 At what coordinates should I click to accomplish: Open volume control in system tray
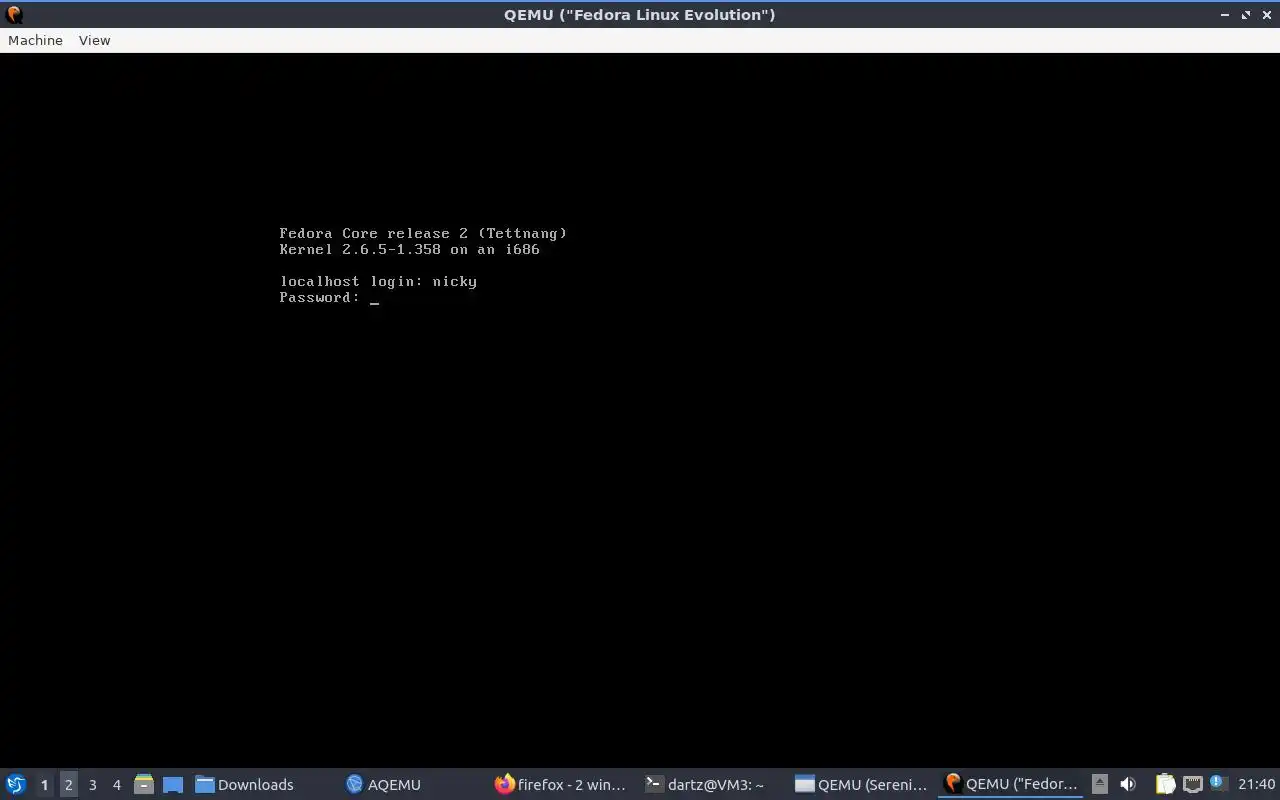click(x=1128, y=784)
